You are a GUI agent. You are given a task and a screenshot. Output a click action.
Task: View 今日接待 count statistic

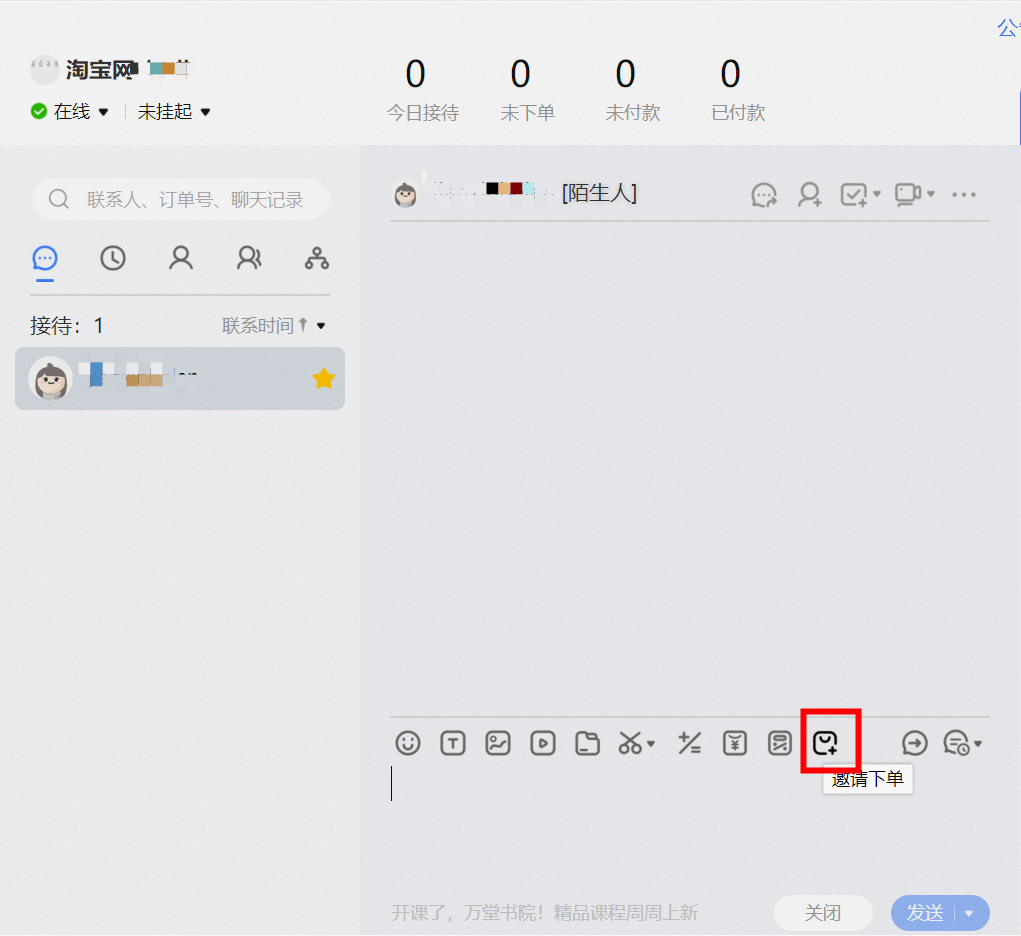click(x=423, y=91)
